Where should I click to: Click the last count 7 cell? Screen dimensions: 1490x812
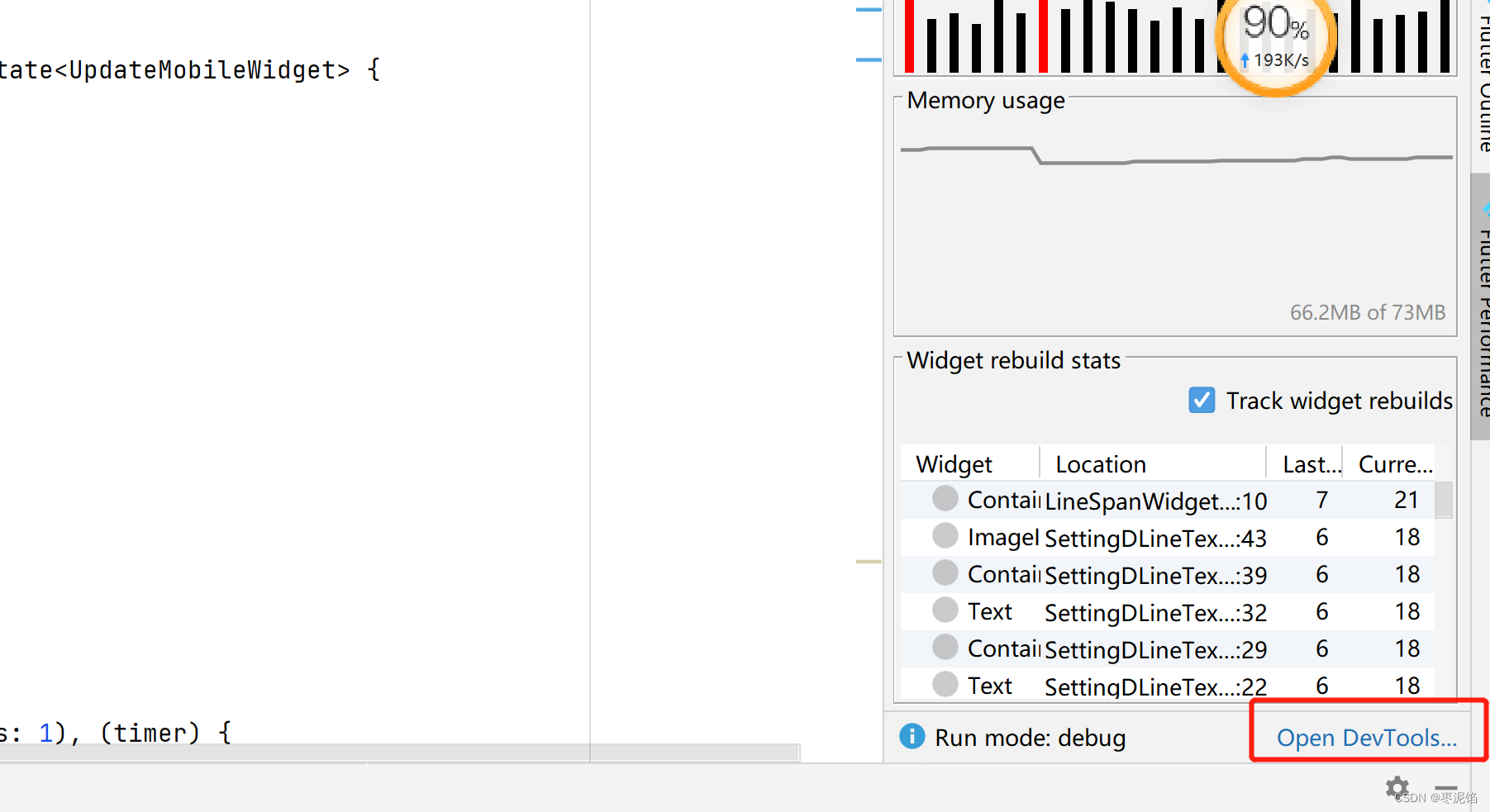click(x=1322, y=500)
